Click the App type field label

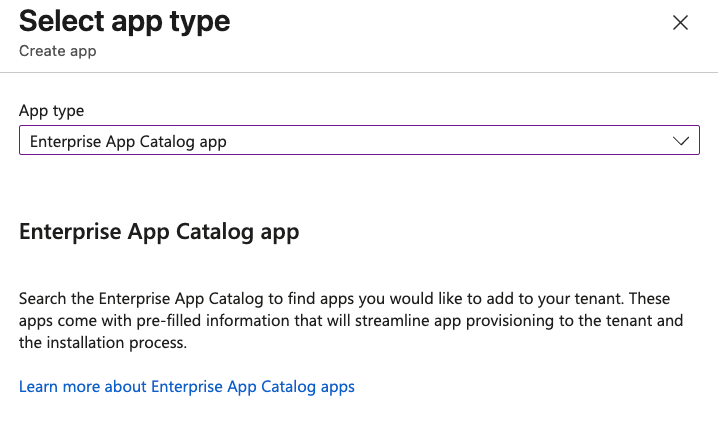click(52, 111)
